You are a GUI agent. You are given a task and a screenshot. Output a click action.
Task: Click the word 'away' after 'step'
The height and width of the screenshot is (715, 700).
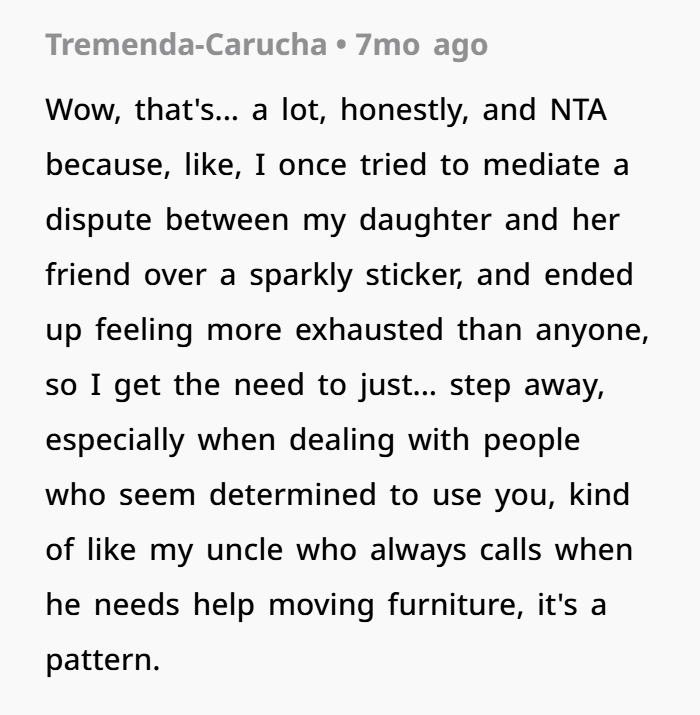[x=564, y=385]
